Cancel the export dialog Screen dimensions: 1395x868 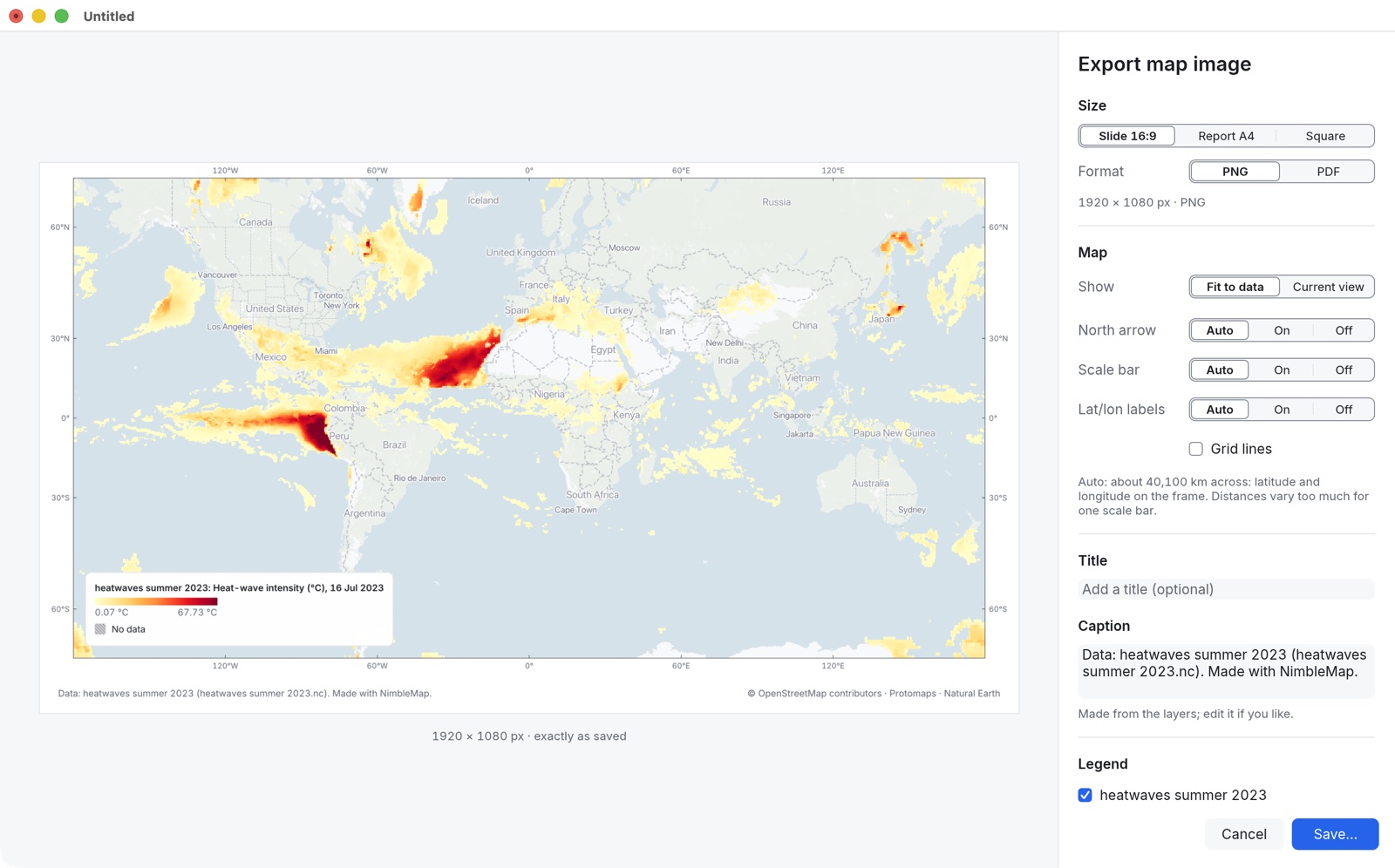(1243, 834)
